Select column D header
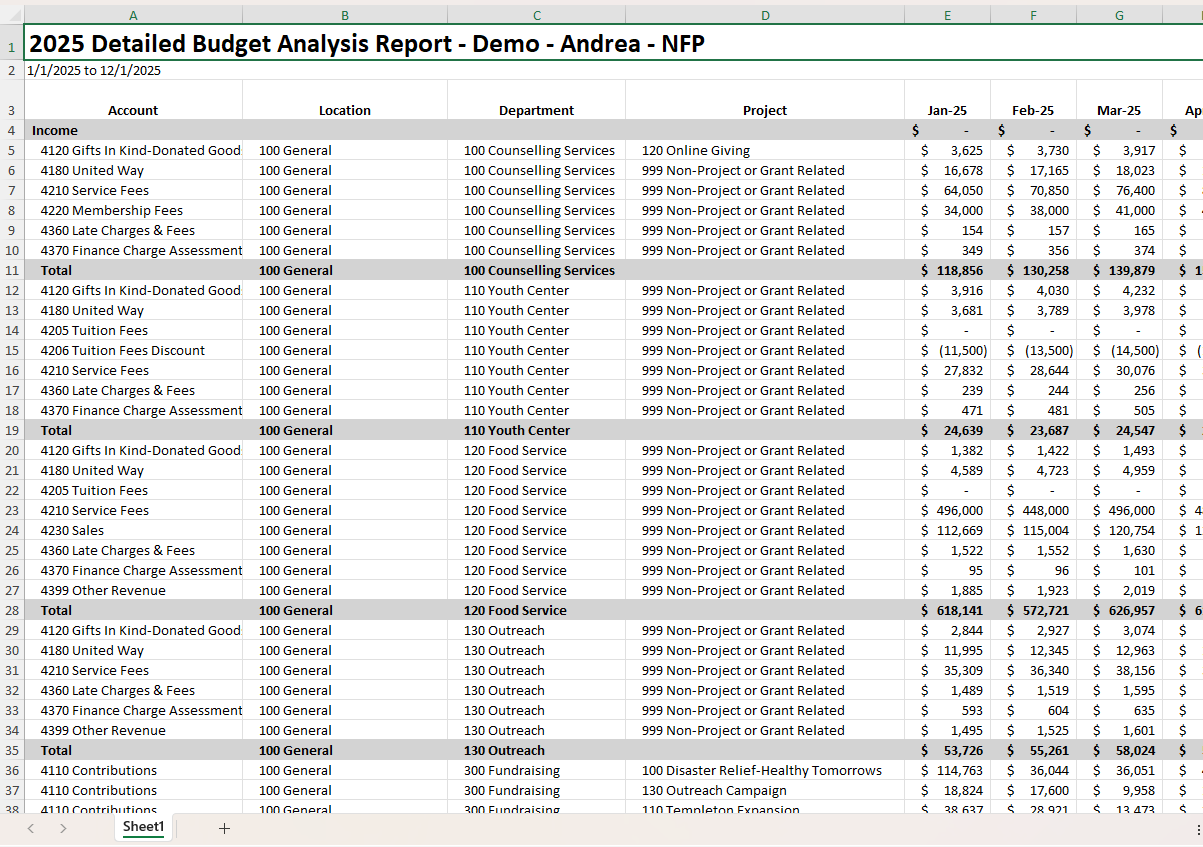The image size is (1203, 847). coord(765,15)
